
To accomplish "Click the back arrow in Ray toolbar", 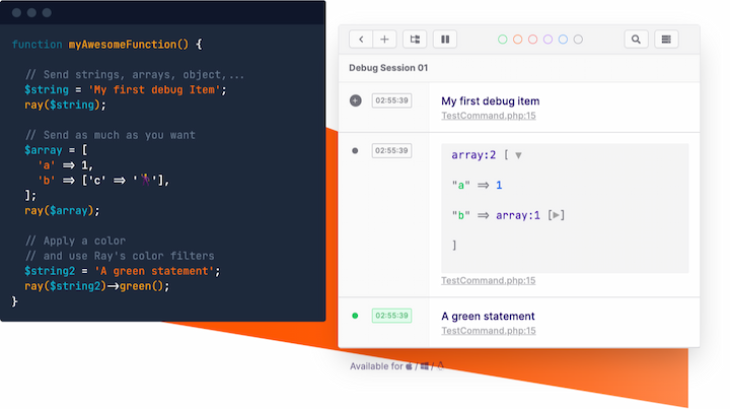I will pos(362,39).
